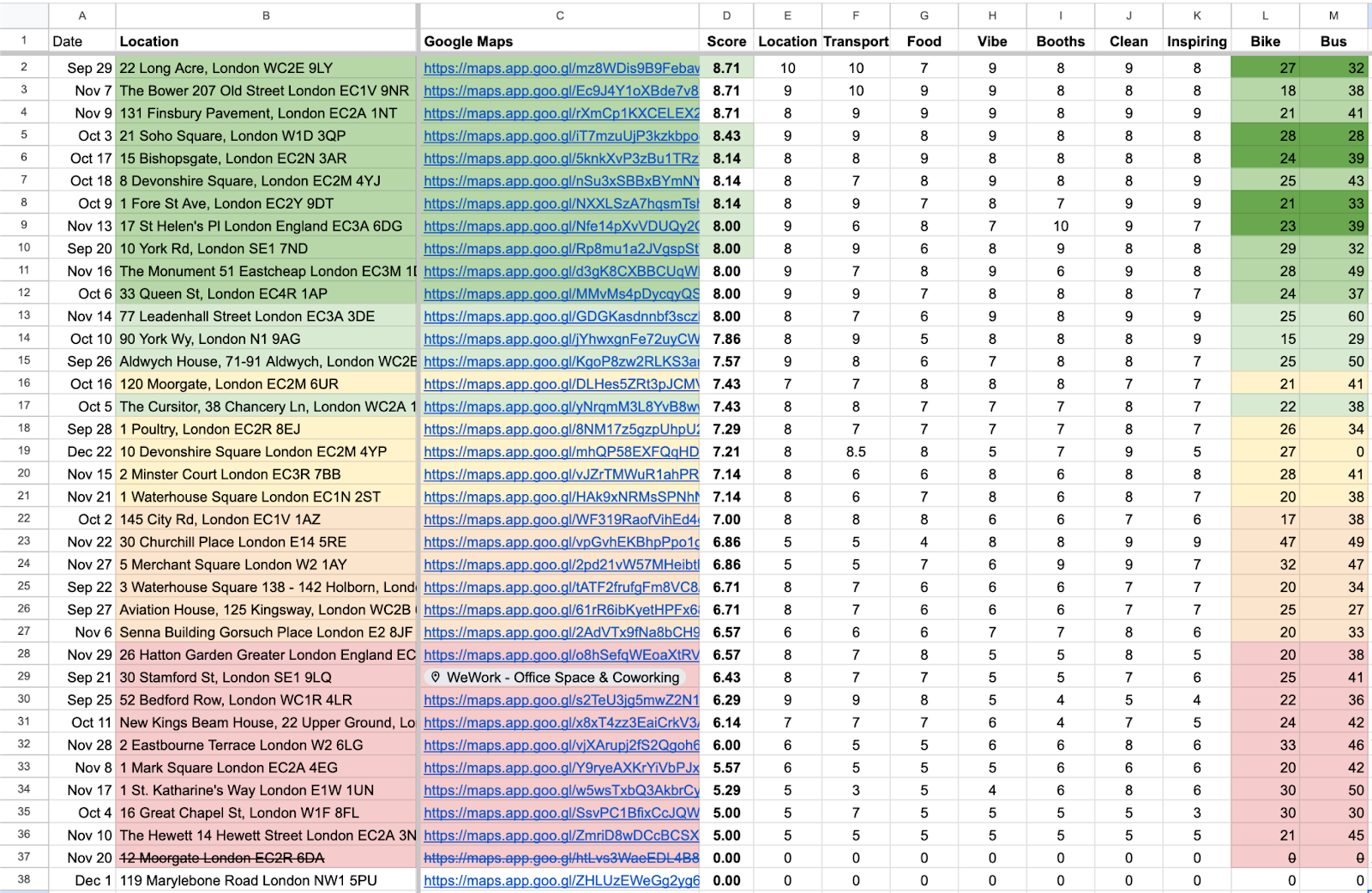This screenshot has height=893, width=1372.
Task: Open Google Maps link for 22 Long Acre
Action: (562, 68)
